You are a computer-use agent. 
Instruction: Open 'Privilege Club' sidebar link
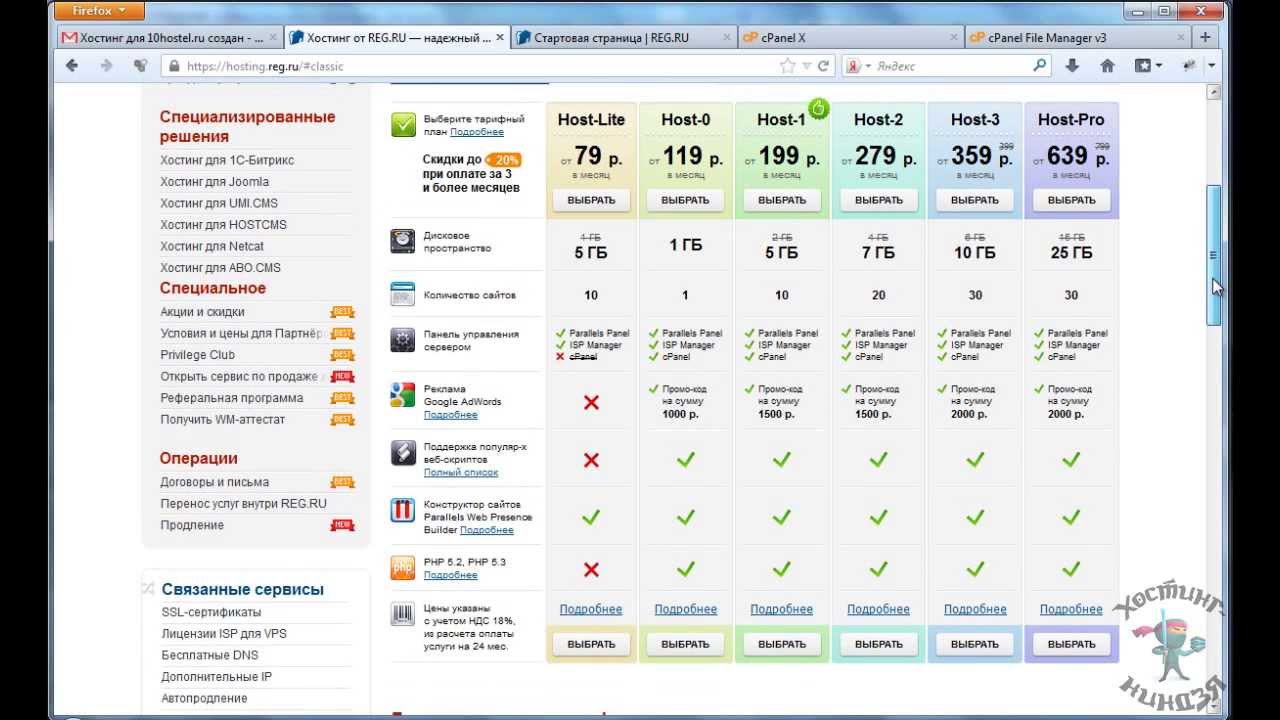click(x=197, y=355)
